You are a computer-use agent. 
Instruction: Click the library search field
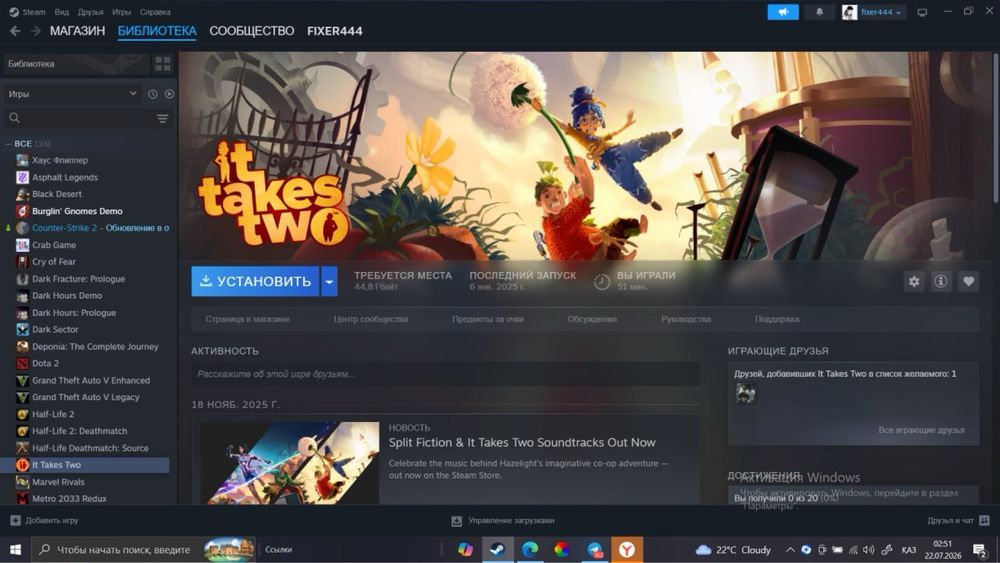pyautogui.click(x=80, y=119)
